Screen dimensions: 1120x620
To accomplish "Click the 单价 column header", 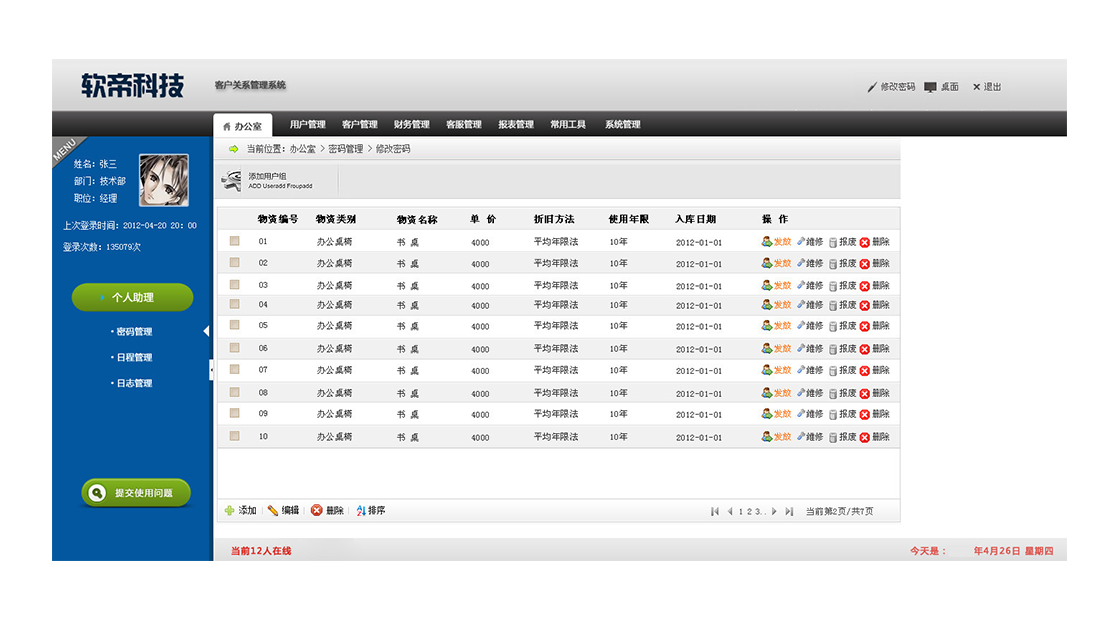I will click(483, 219).
